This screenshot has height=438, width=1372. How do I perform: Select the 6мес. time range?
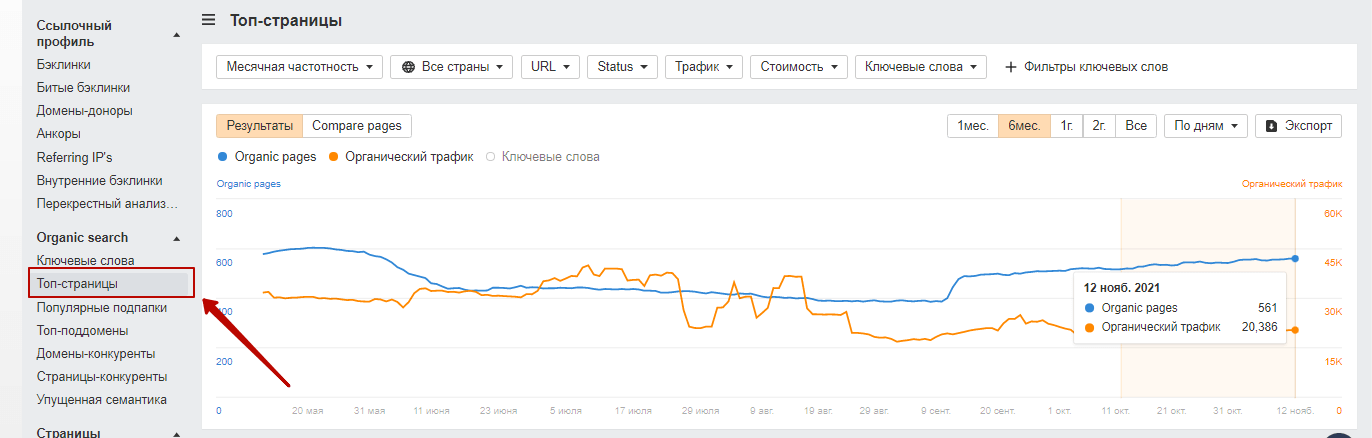1024,126
